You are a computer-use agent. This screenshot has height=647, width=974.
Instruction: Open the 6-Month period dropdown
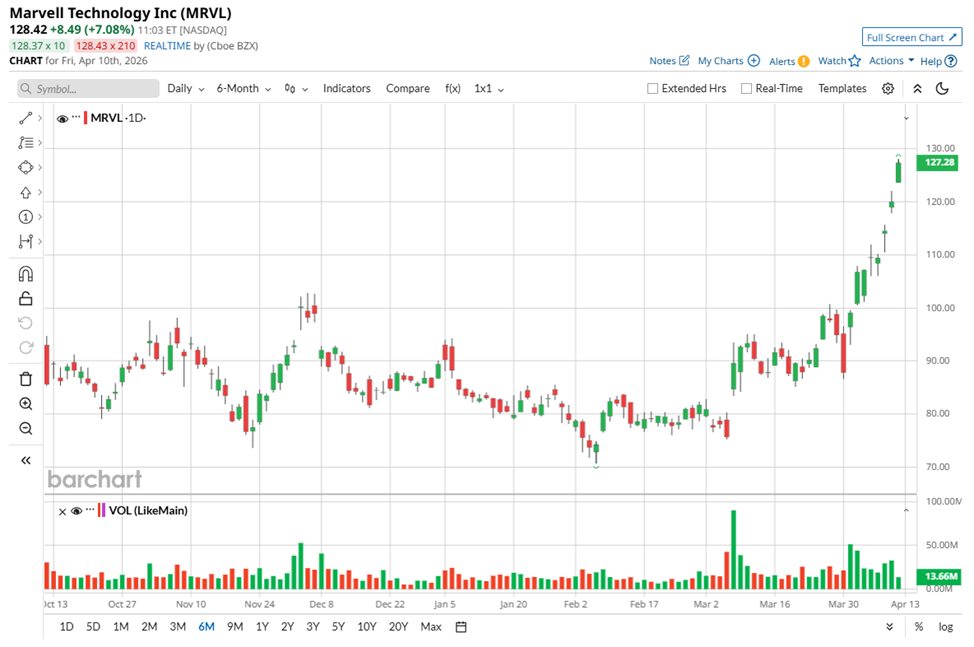244,89
